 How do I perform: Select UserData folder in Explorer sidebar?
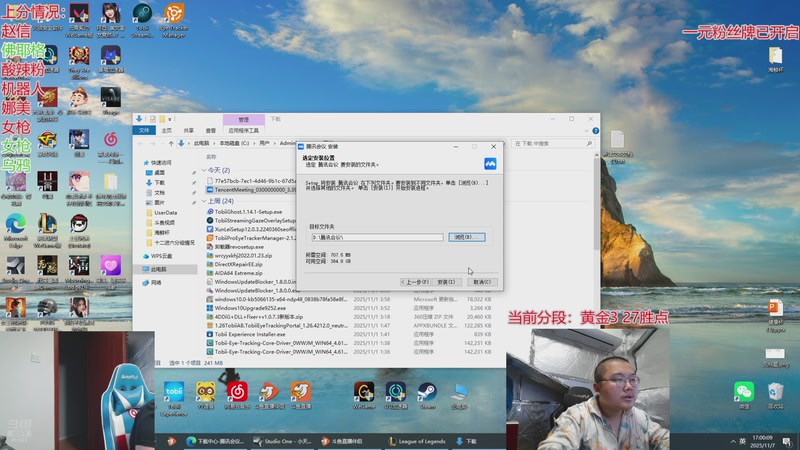coord(165,213)
